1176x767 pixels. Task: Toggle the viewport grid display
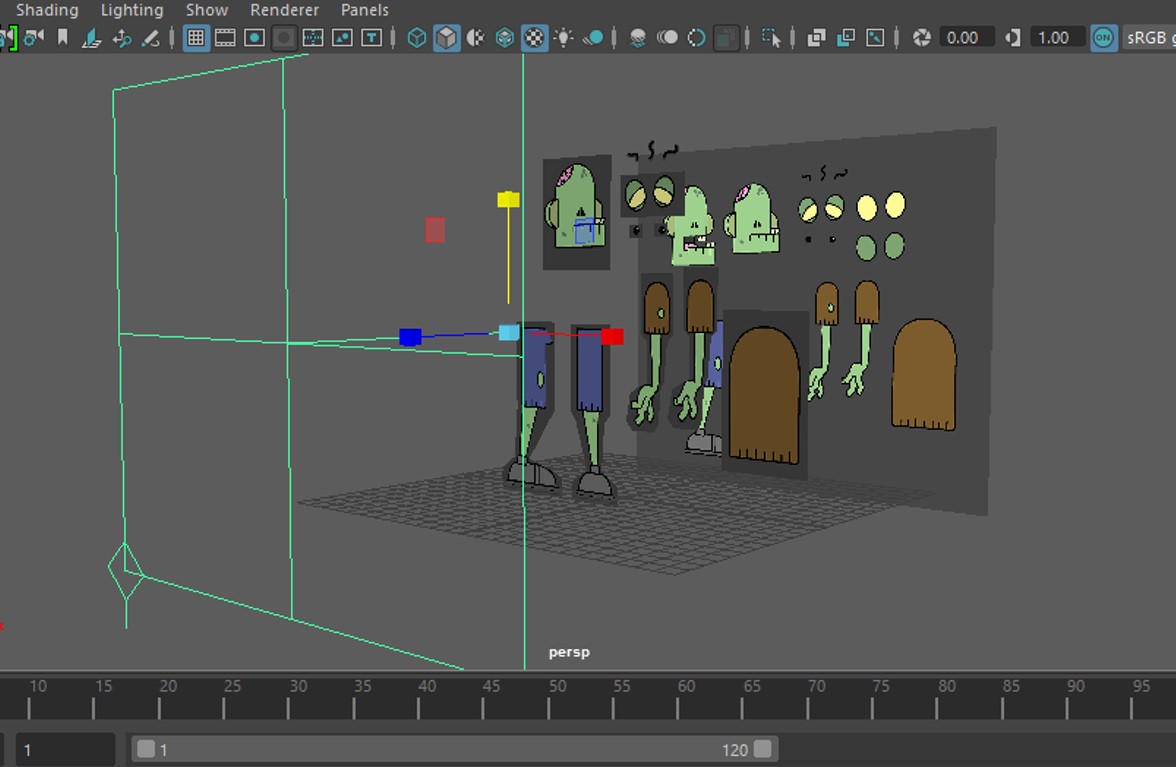click(x=196, y=38)
